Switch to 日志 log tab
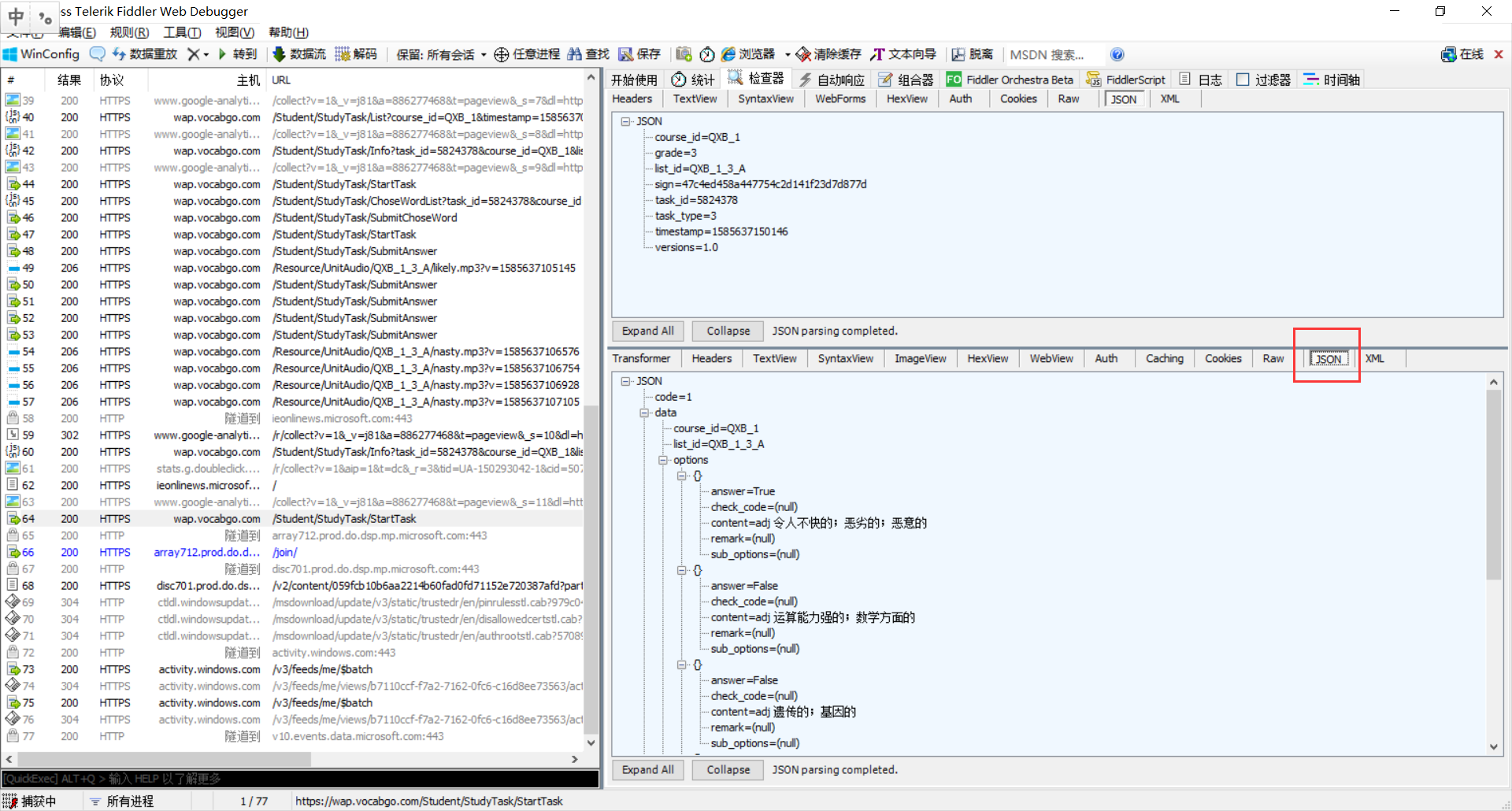Image resolution: width=1512 pixels, height=811 pixels. [x=1201, y=80]
